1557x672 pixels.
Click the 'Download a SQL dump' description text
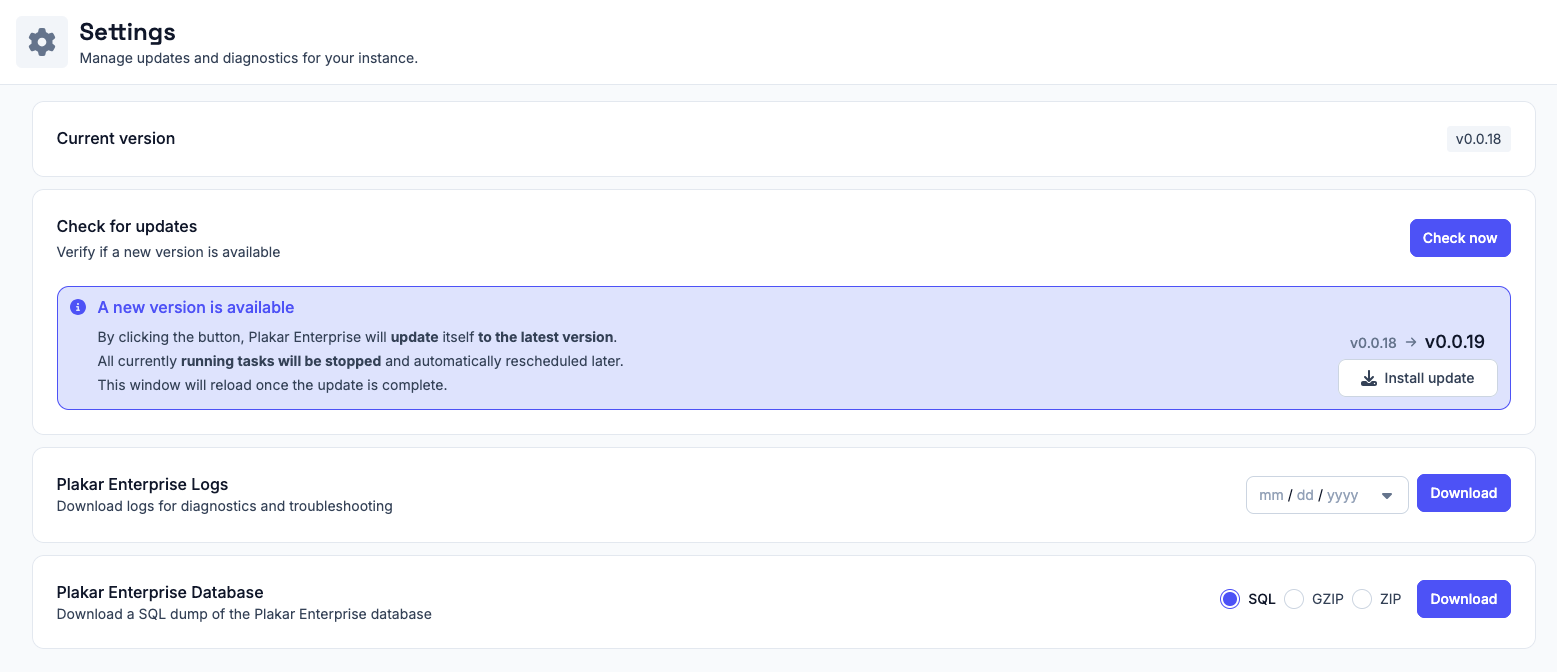[244, 614]
